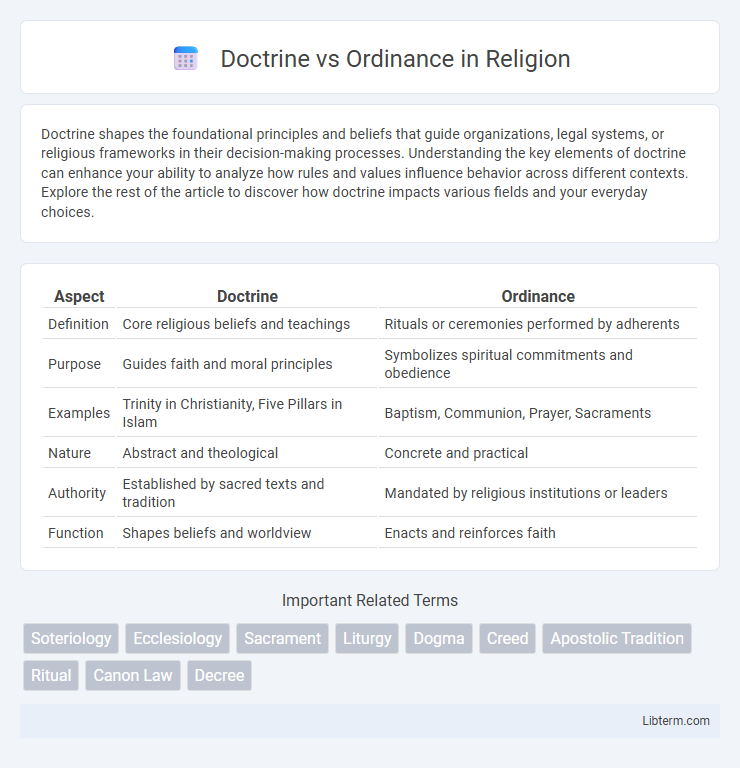Viewport: 740px width, 768px height.
Task: Open the Apostolic Tradition tag
Action: pos(617,638)
